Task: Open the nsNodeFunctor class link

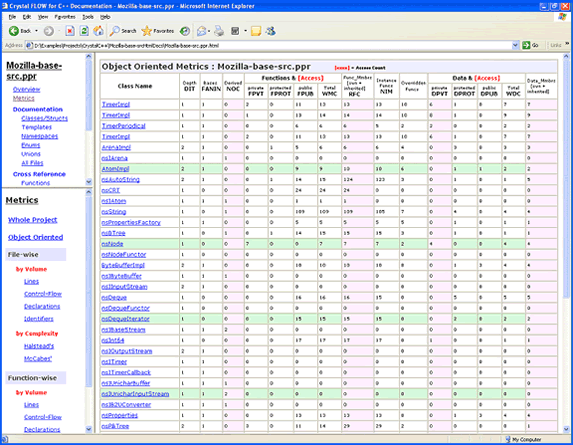Action: coord(124,255)
